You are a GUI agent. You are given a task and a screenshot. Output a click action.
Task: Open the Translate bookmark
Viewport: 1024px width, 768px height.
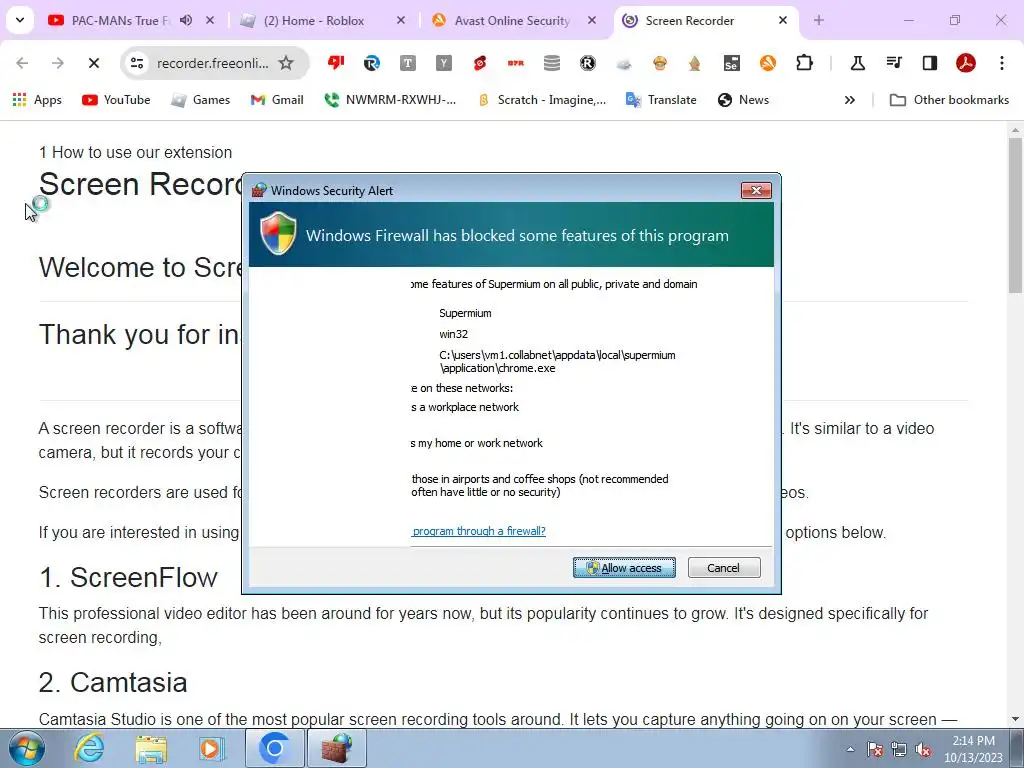point(661,100)
